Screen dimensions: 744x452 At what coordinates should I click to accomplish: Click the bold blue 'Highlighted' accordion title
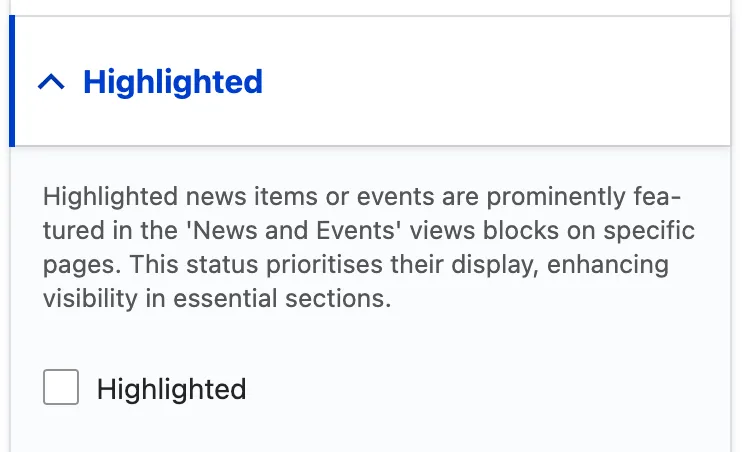pos(172,82)
